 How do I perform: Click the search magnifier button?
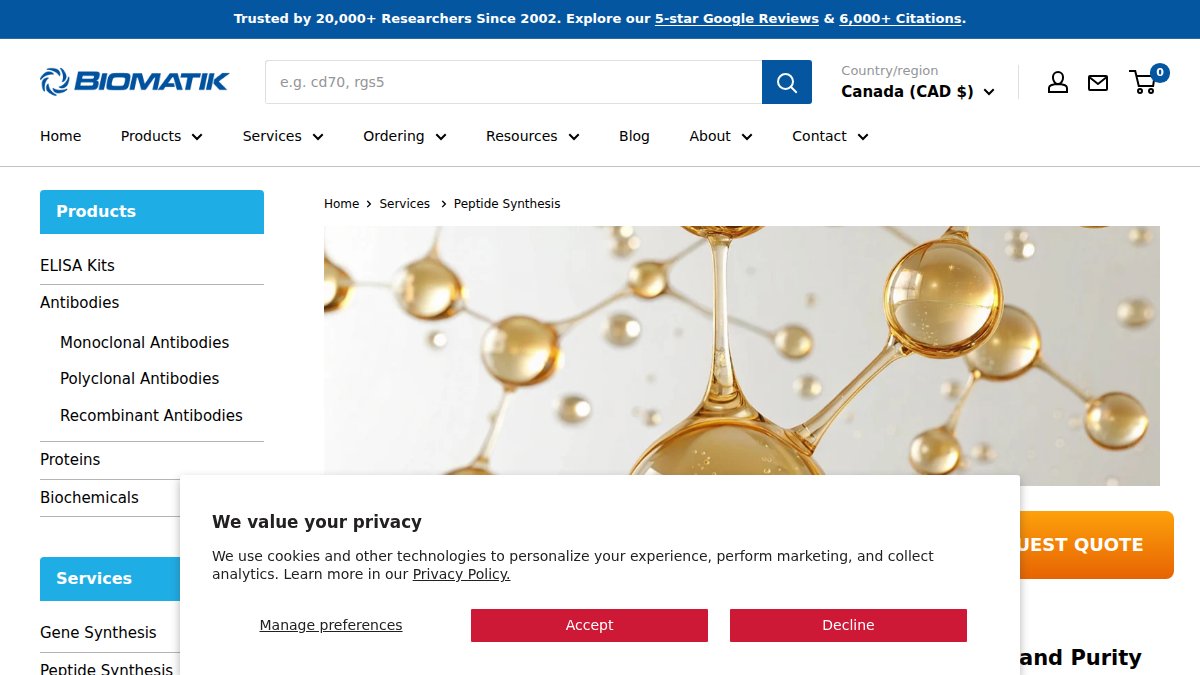(787, 82)
